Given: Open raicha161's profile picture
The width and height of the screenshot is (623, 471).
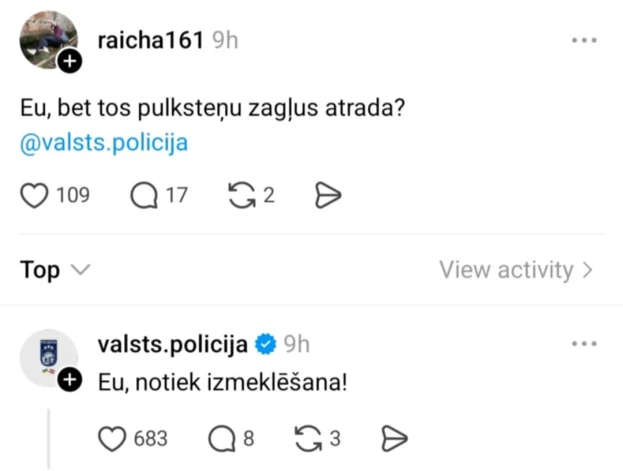Looking at the screenshot, I should point(47,38).
